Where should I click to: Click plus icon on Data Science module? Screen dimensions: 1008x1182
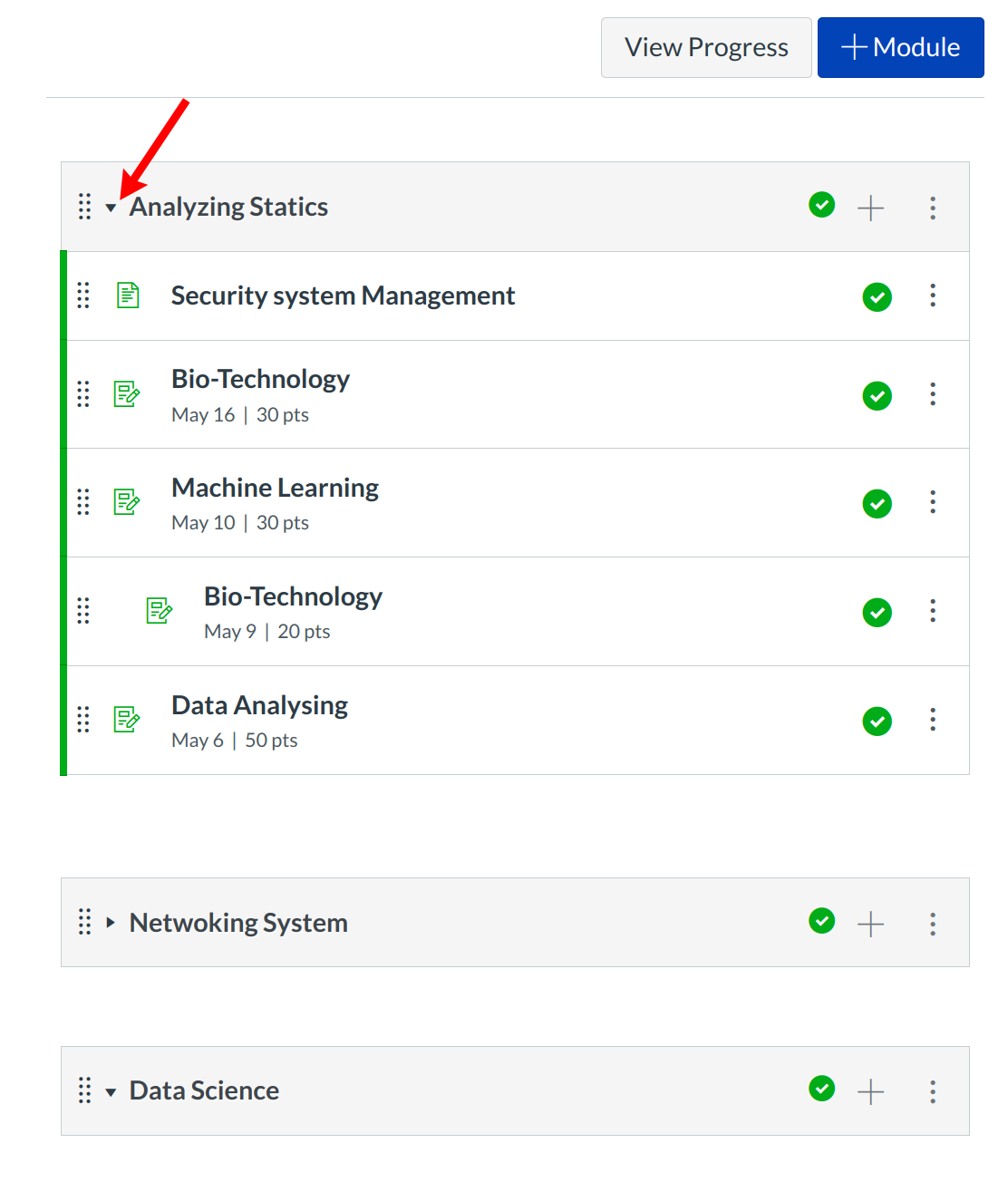(870, 1091)
